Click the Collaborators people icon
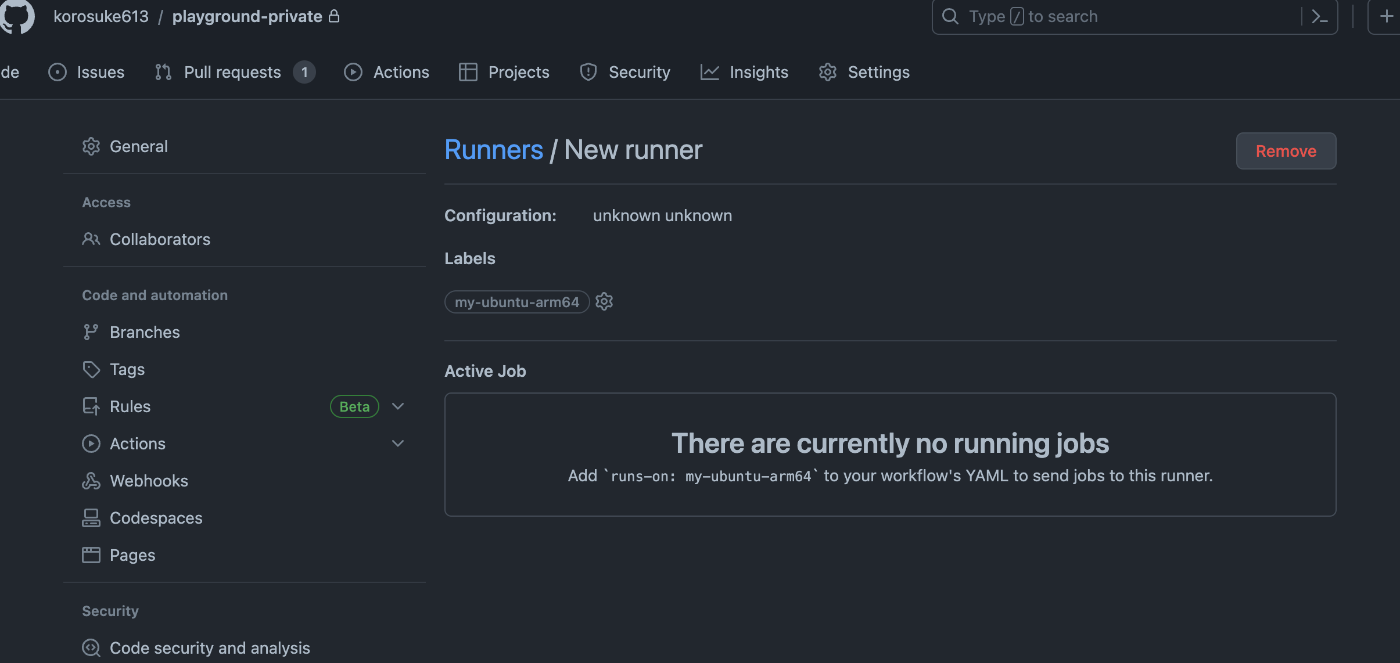Viewport: 1400px width, 663px height. [x=91, y=239]
